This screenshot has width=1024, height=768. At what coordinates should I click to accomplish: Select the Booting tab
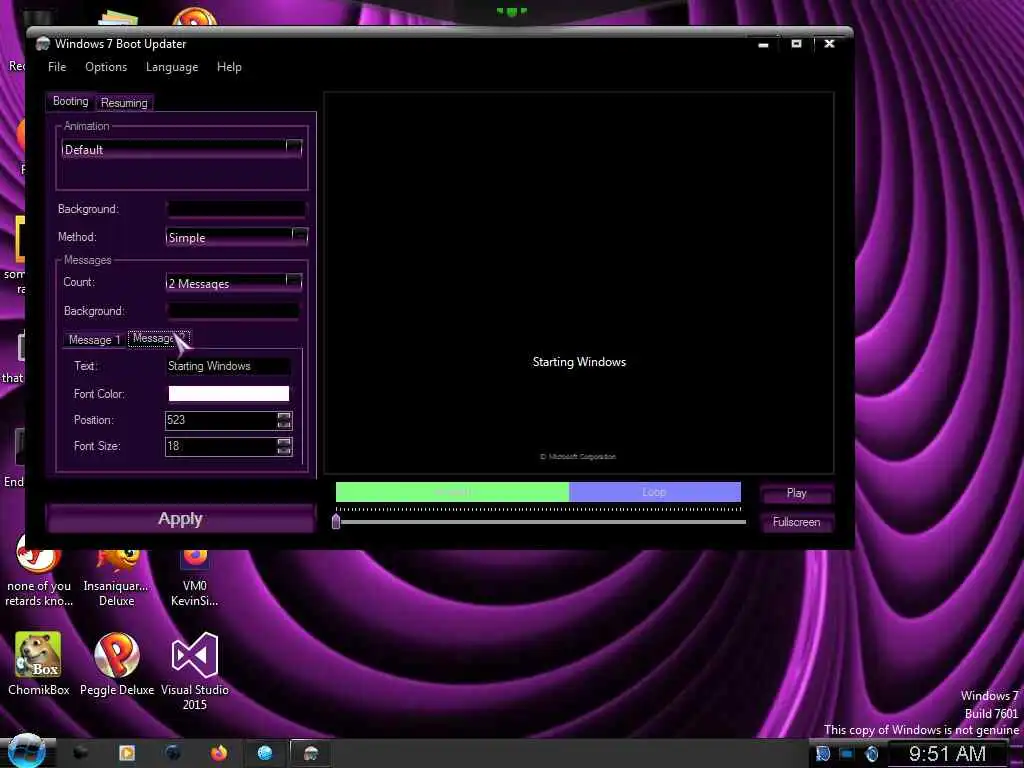point(71,101)
